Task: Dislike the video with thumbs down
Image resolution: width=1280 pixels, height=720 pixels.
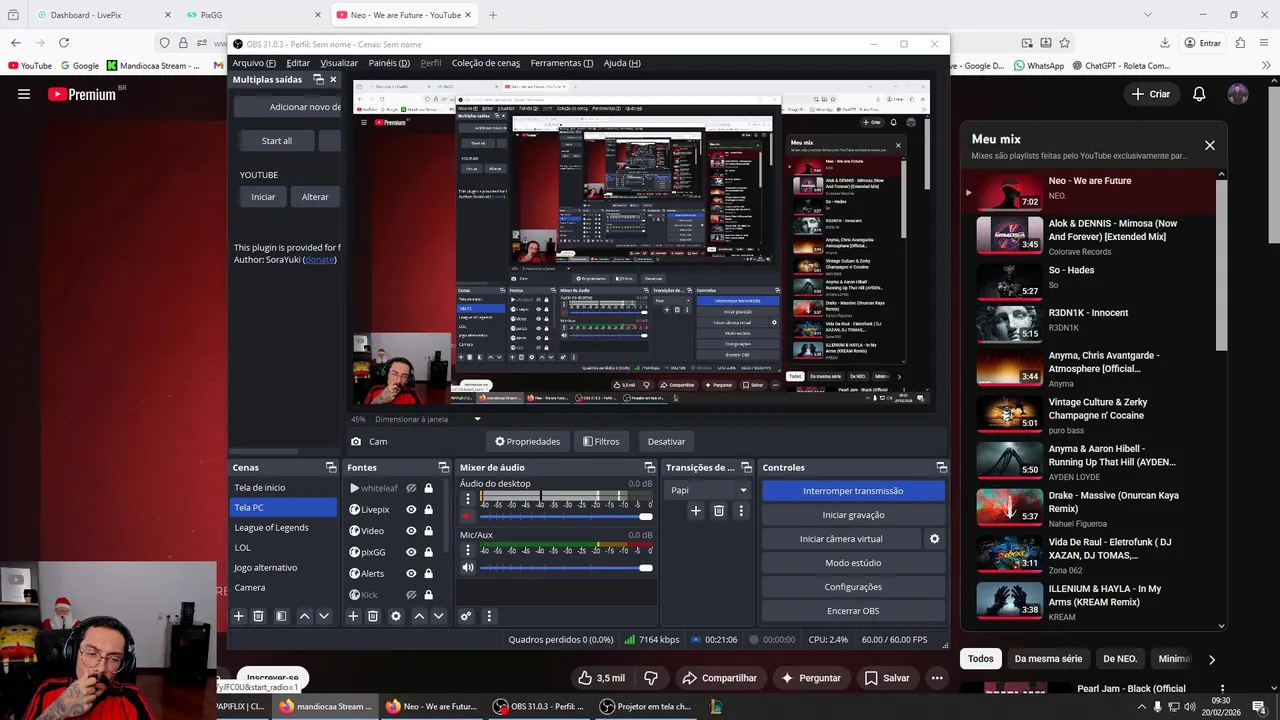Action: point(651,678)
